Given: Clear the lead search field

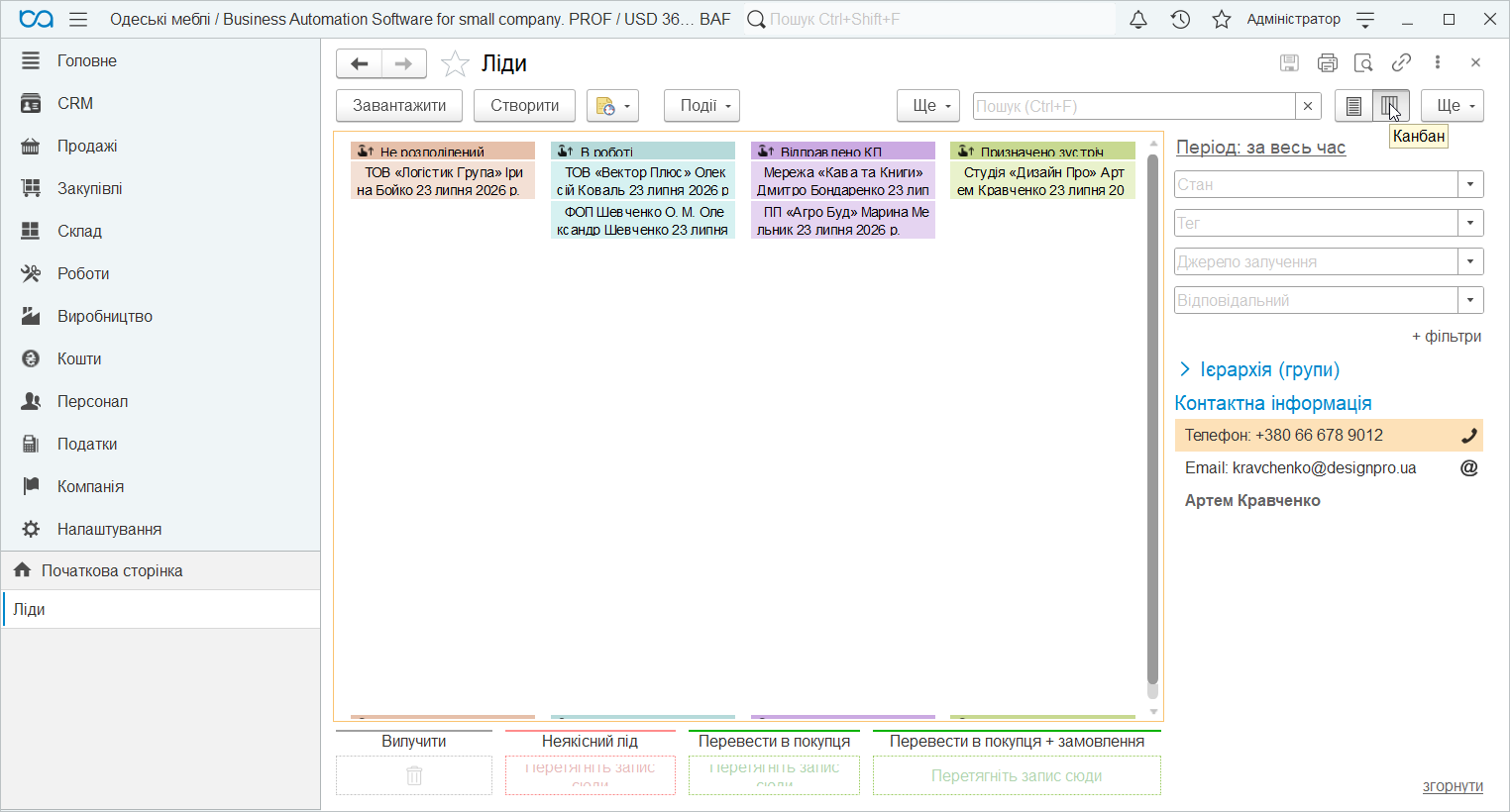Looking at the screenshot, I should pyautogui.click(x=1308, y=106).
